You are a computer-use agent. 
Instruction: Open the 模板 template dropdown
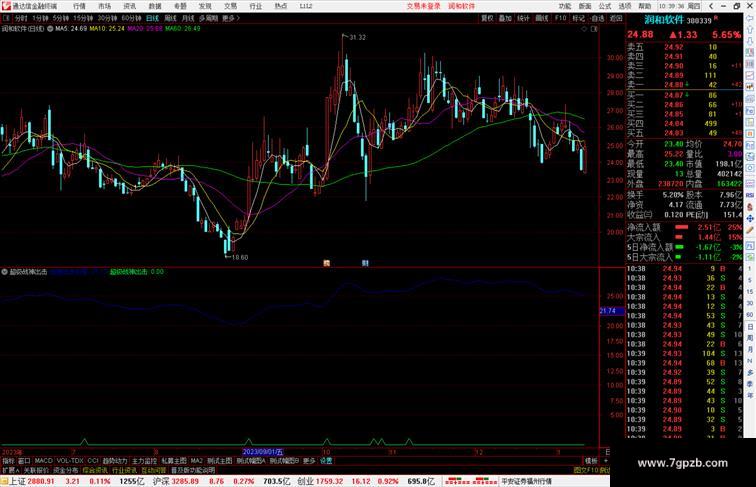[x=591, y=461]
